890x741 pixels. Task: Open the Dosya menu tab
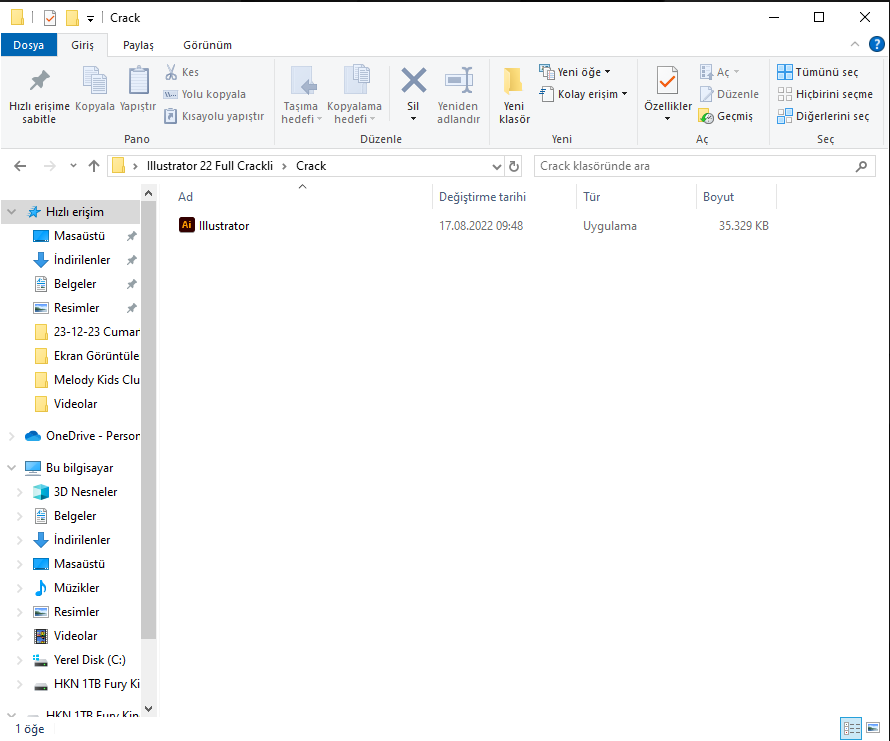coord(28,45)
